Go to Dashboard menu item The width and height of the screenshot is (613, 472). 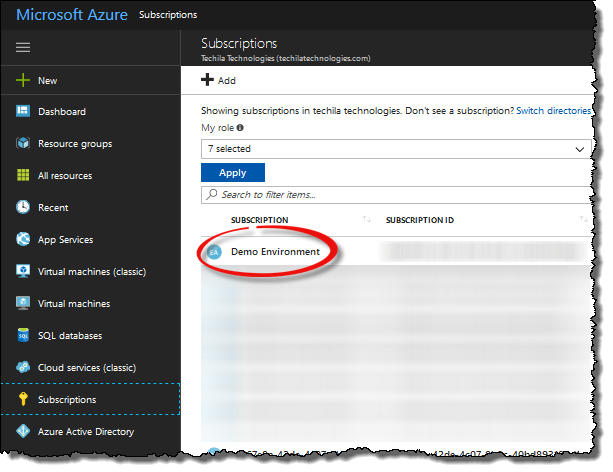(x=90, y=111)
